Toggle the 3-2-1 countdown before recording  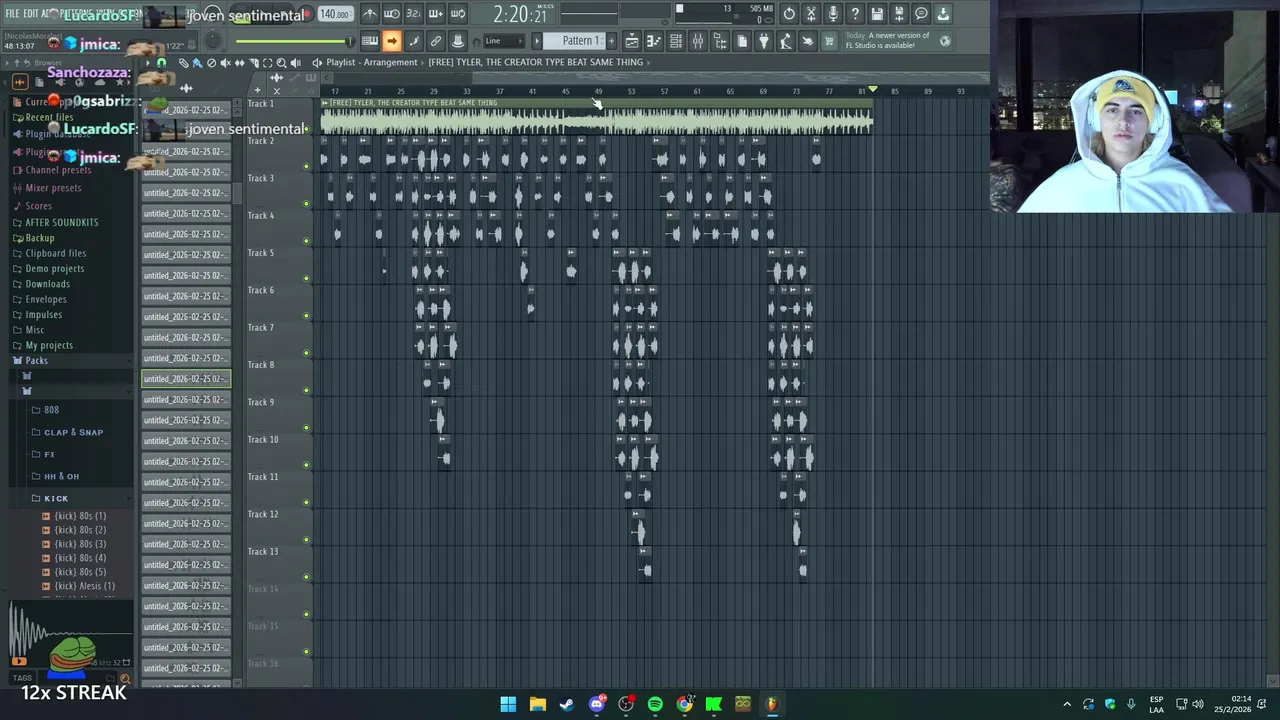pos(414,14)
